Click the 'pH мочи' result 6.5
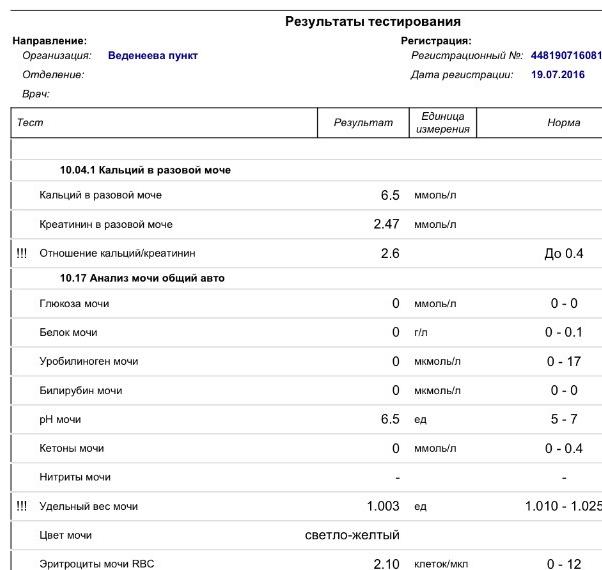This screenshot has width=602, height=570. (x=390, y=419)
